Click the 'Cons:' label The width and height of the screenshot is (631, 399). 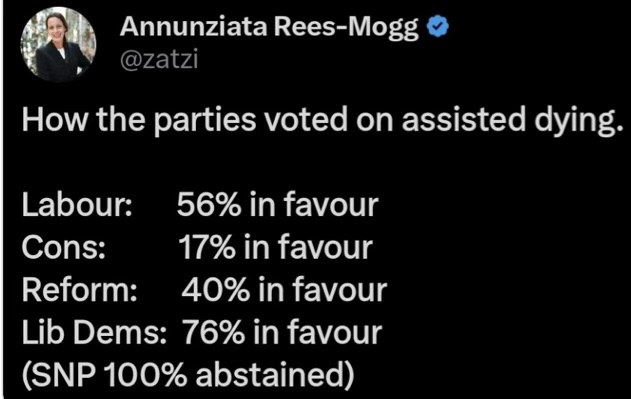point(64,248)
